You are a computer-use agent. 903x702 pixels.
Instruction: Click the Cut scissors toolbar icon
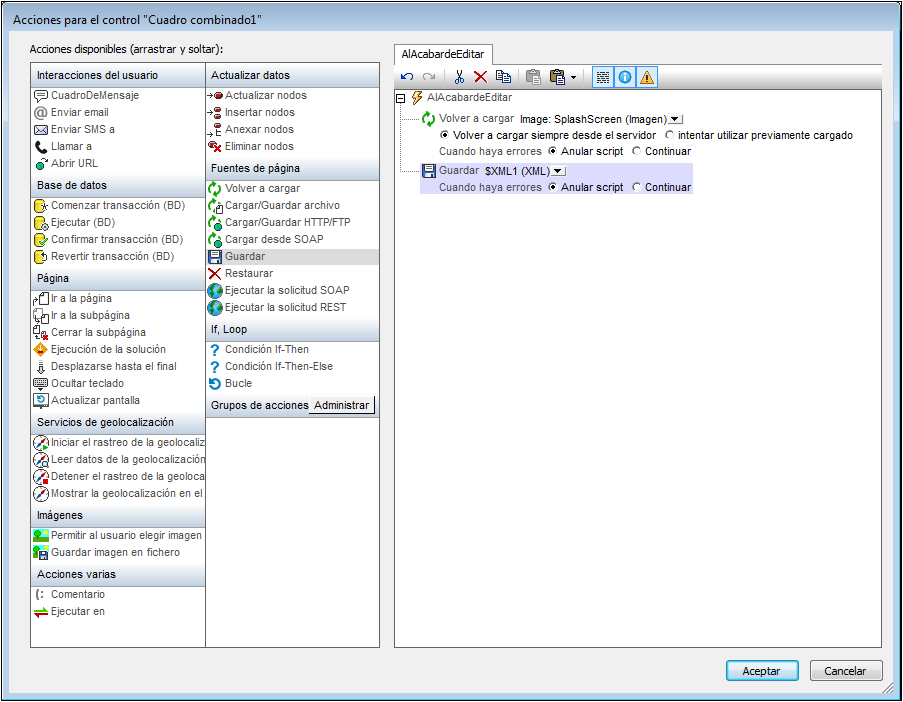pyautogui.click(x=459, y=77)
